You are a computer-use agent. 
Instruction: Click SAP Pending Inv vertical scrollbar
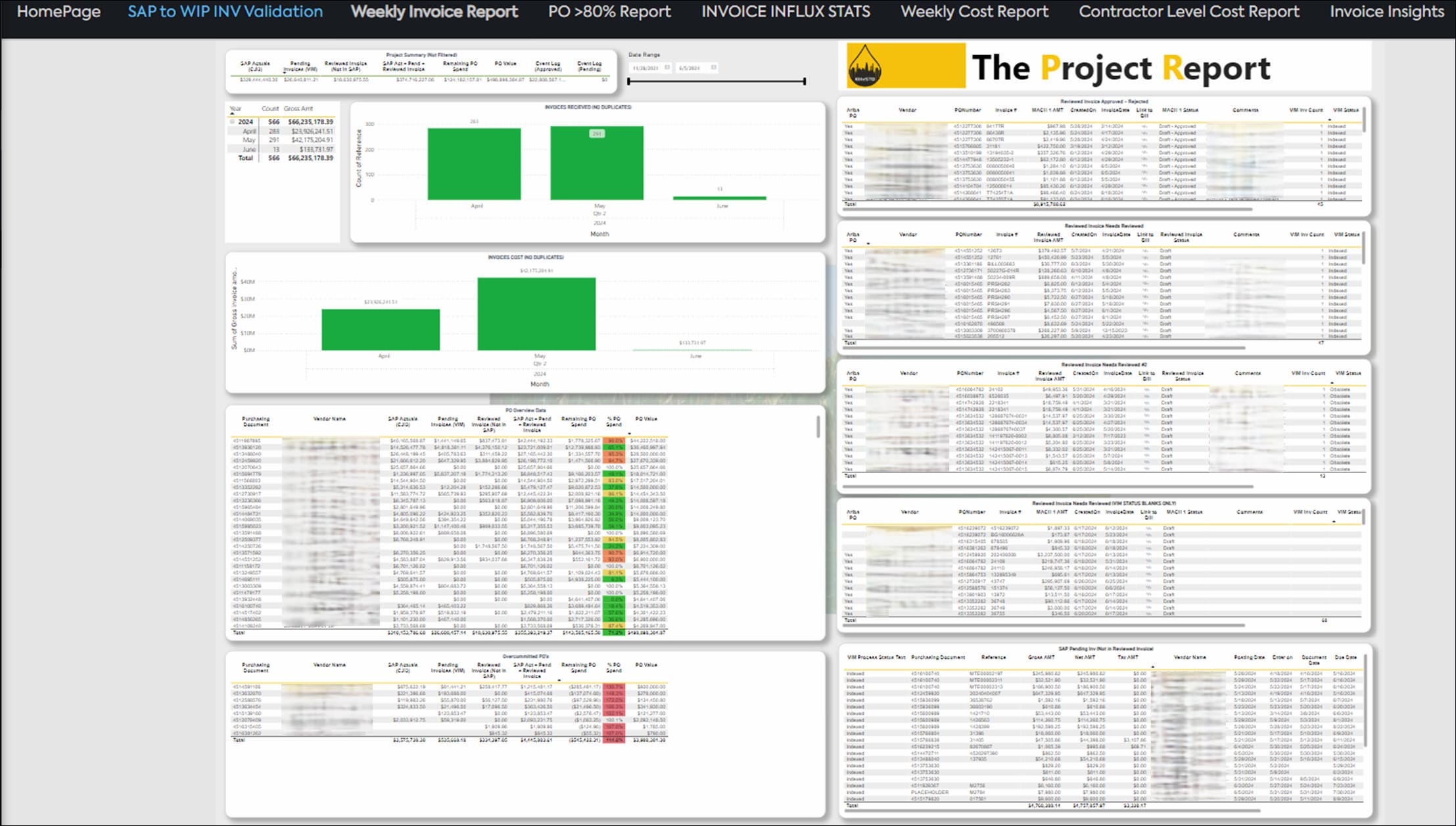coord(1364,700)
